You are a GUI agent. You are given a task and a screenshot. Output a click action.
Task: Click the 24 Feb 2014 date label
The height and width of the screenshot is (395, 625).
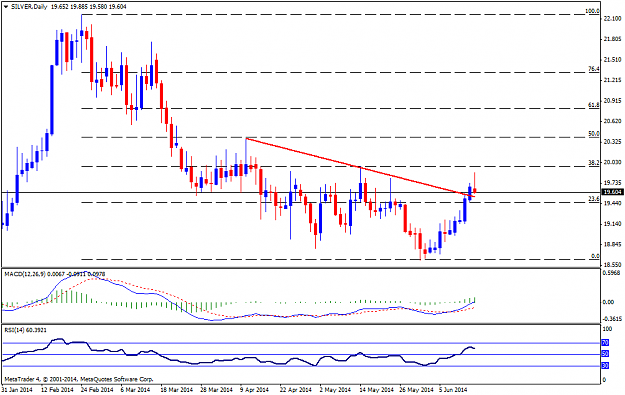click(97, 389)
